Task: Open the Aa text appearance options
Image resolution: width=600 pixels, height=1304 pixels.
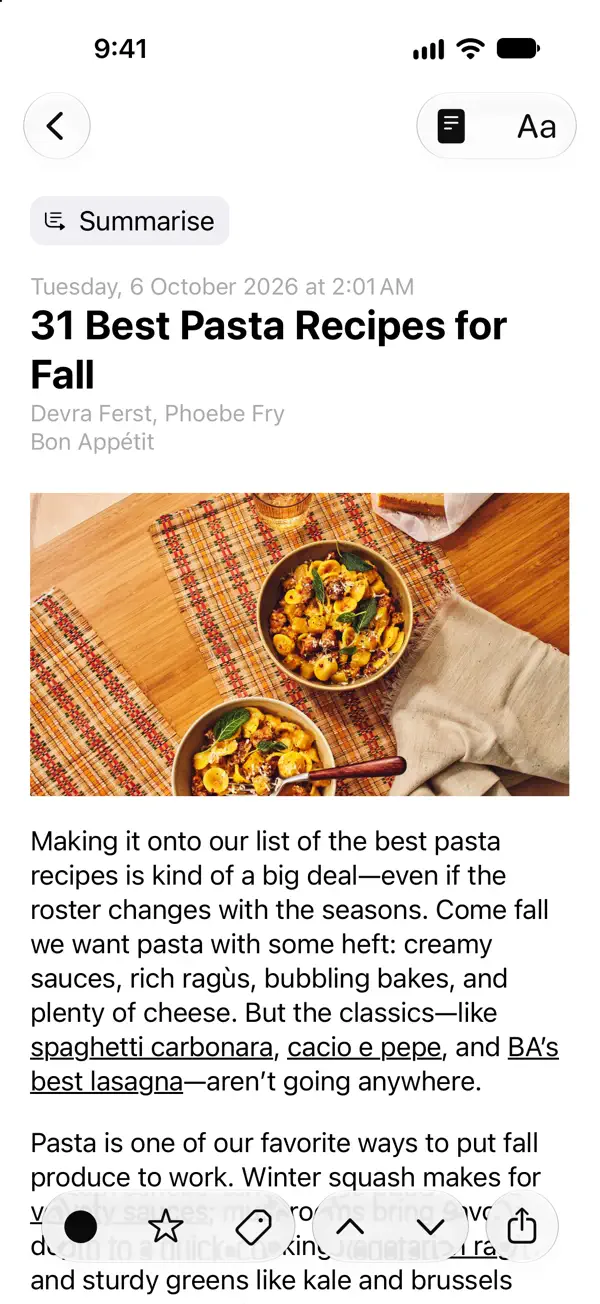Action: point(536,126)
